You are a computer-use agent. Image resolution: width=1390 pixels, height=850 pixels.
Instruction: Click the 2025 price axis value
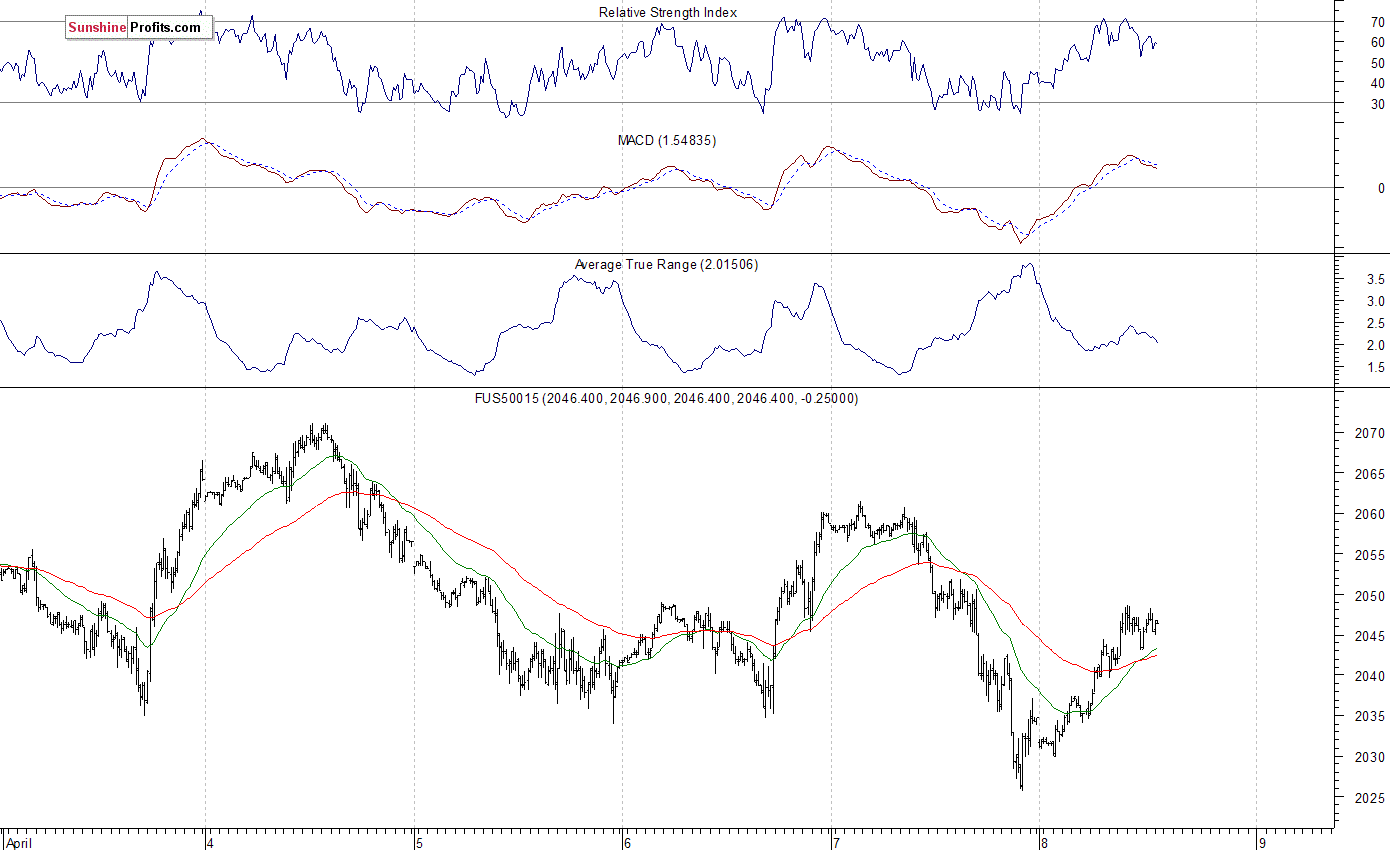1371,798
